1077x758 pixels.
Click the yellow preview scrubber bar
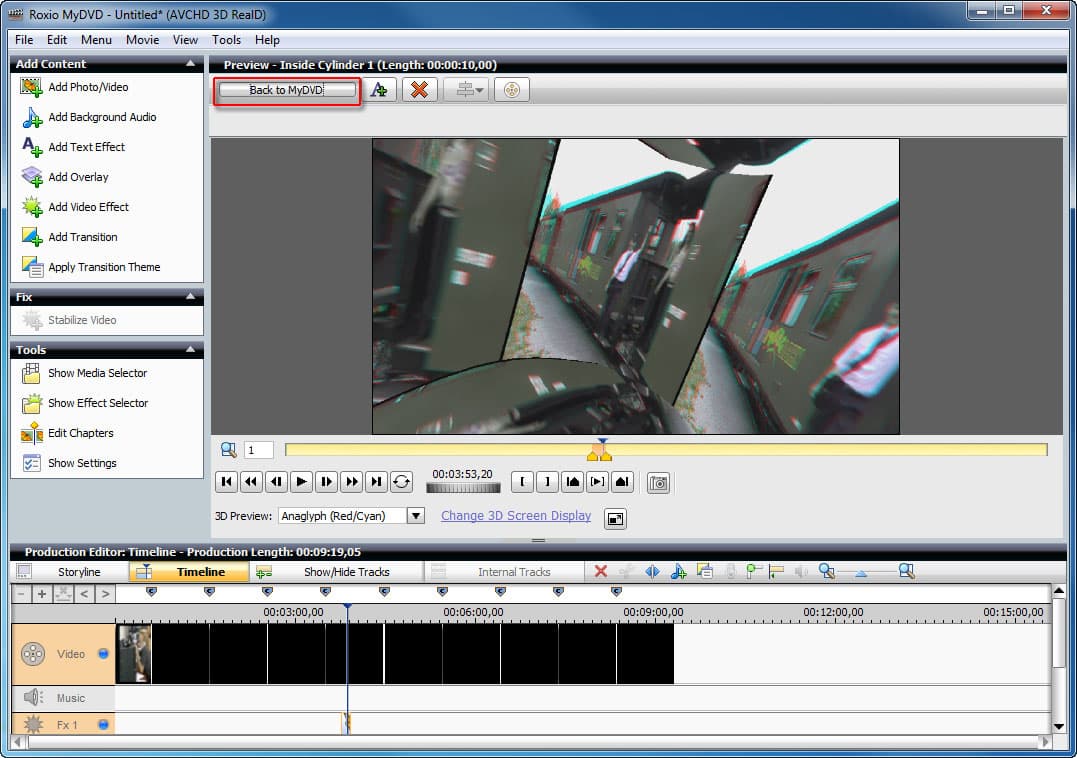click(800, 450)
